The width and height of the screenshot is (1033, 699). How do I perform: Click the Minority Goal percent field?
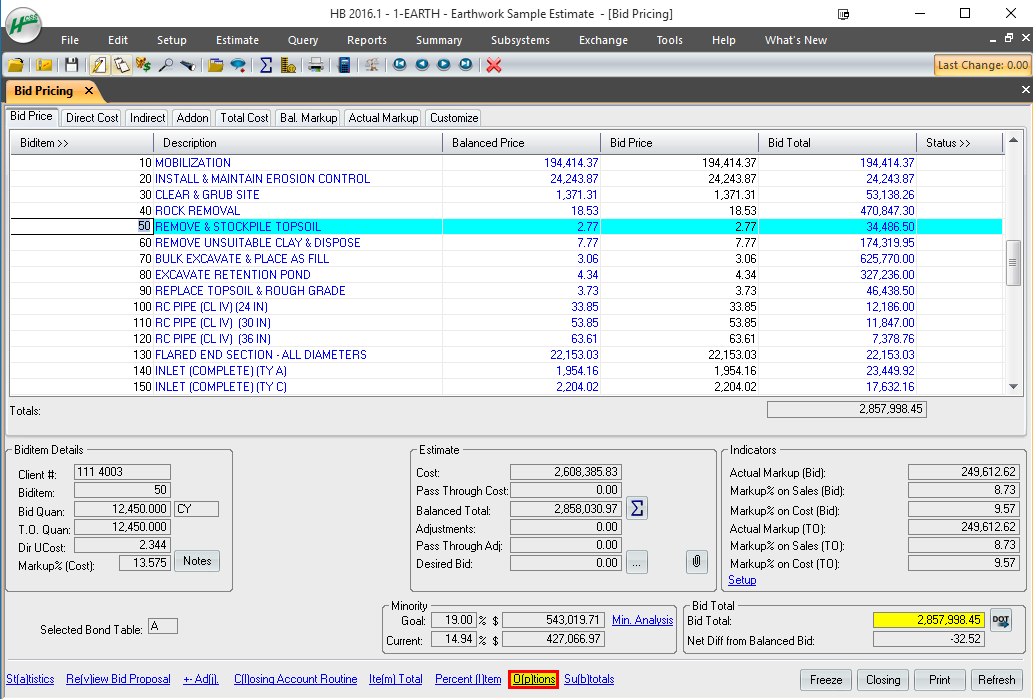pyautogui.click(x=453, y=620)
